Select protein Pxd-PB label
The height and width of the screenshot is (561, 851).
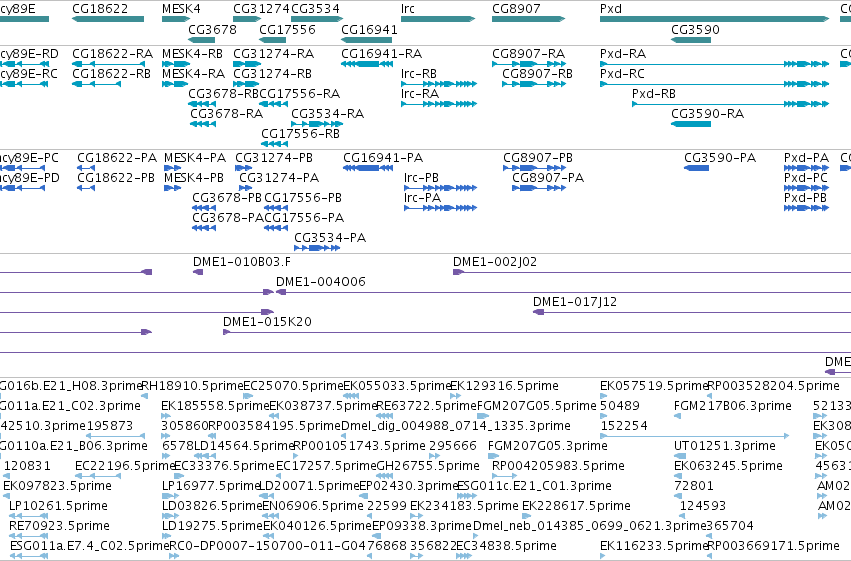click(805, 197)
